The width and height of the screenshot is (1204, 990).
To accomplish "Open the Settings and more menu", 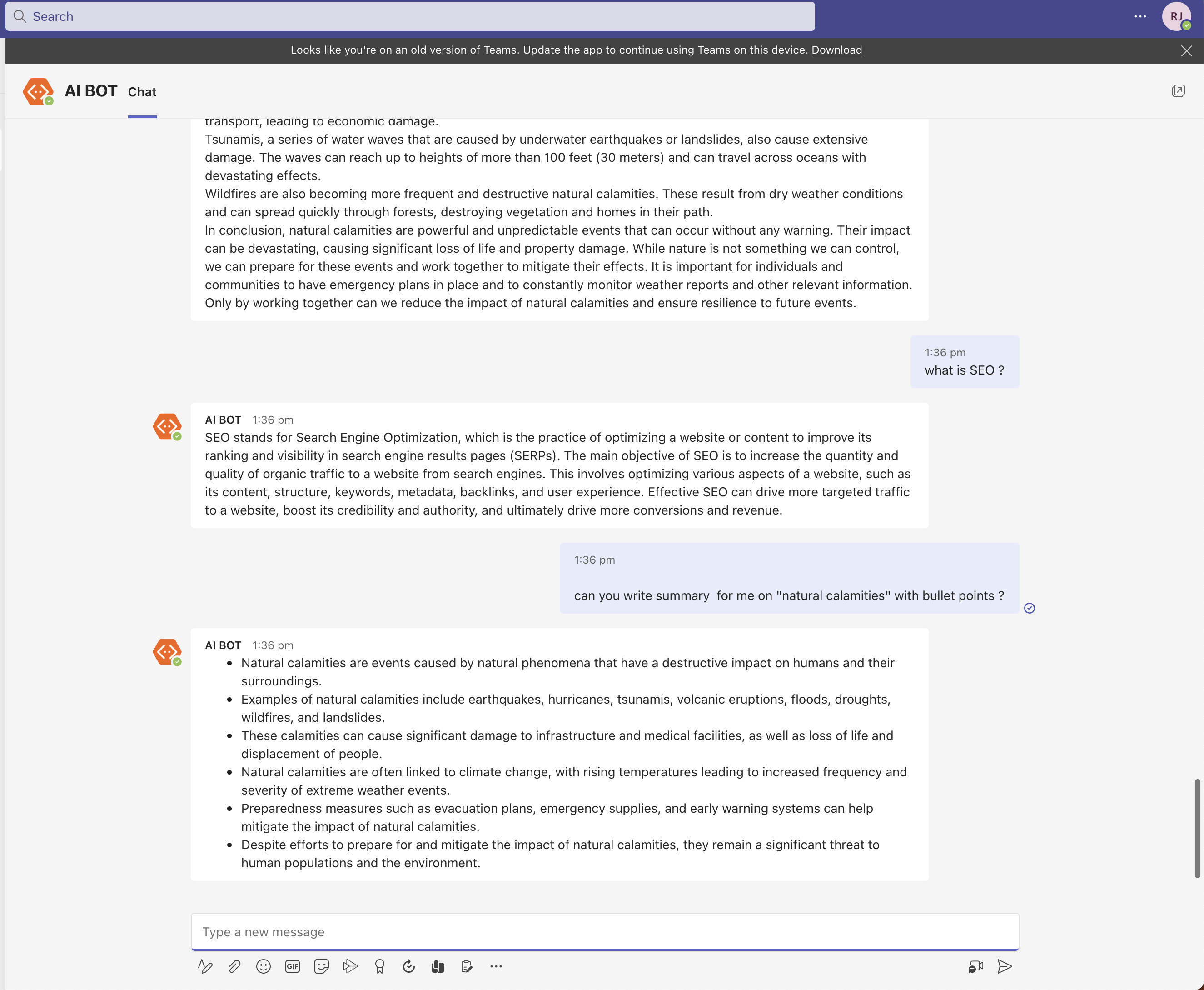I will [1140, 16].
